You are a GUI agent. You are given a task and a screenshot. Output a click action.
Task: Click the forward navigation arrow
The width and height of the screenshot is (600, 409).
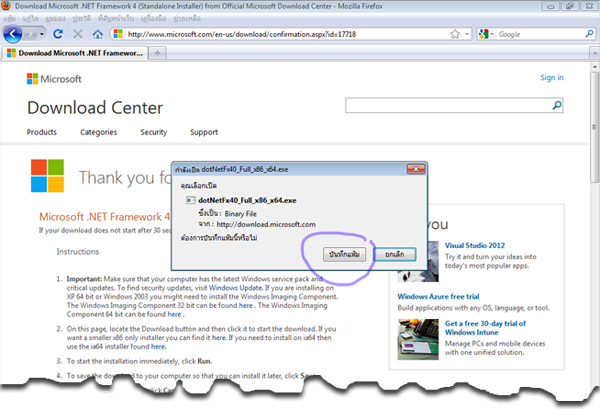[30, 34]
